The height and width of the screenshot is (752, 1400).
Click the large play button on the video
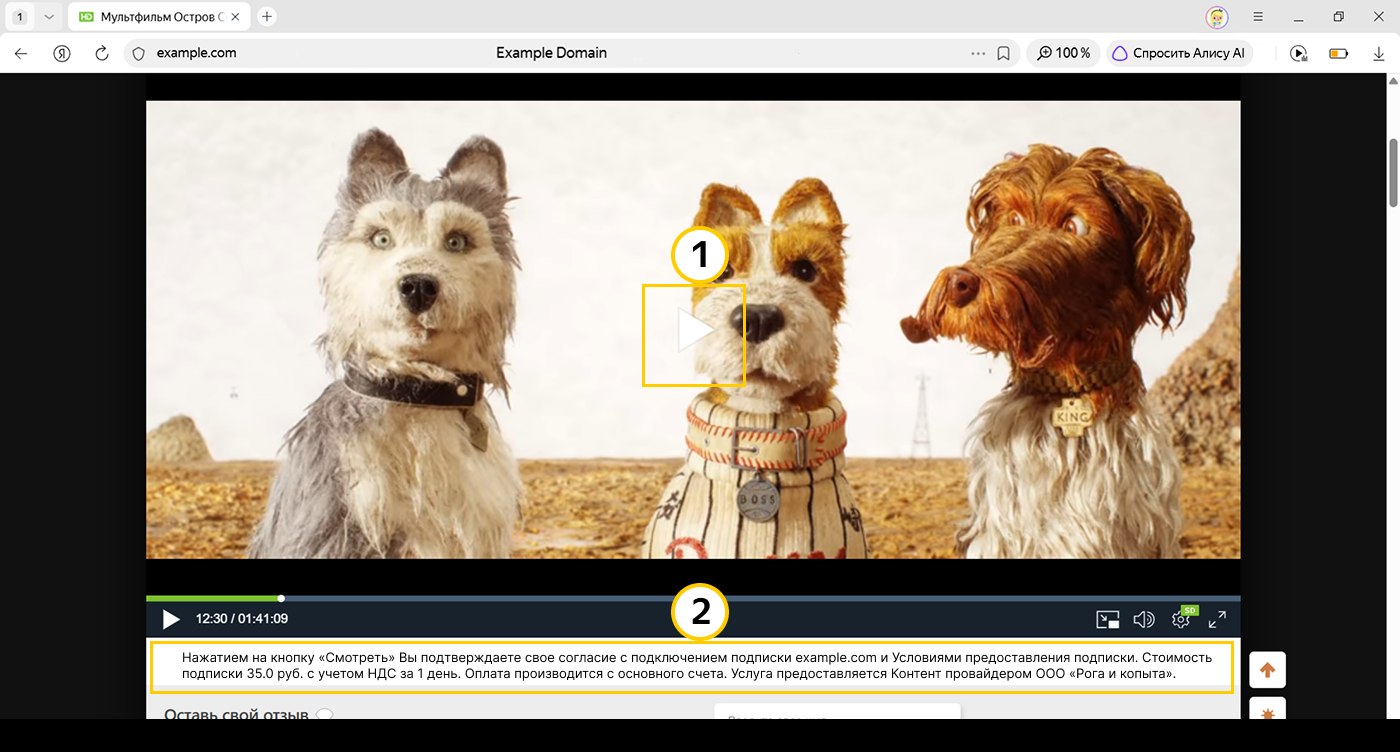coord(695,331)
